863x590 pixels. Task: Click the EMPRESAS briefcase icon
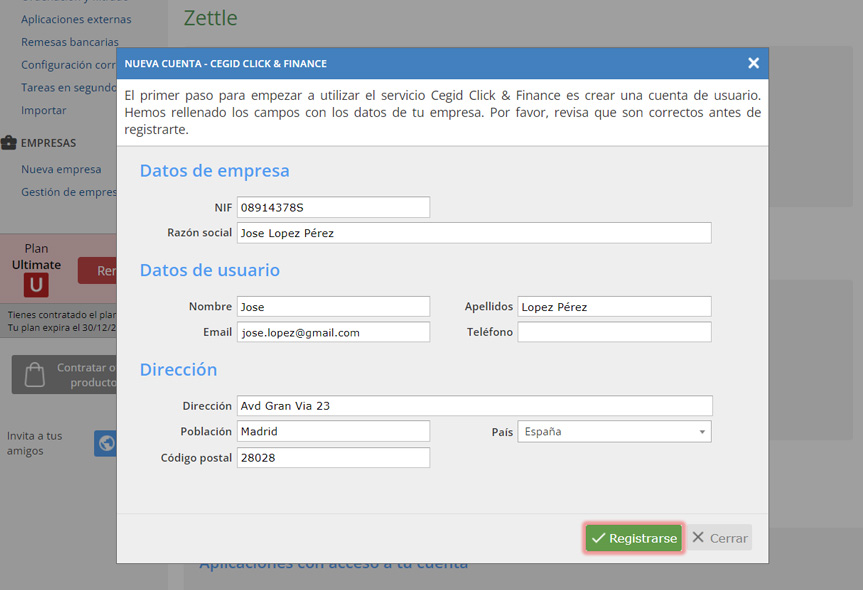click(9, 143)
